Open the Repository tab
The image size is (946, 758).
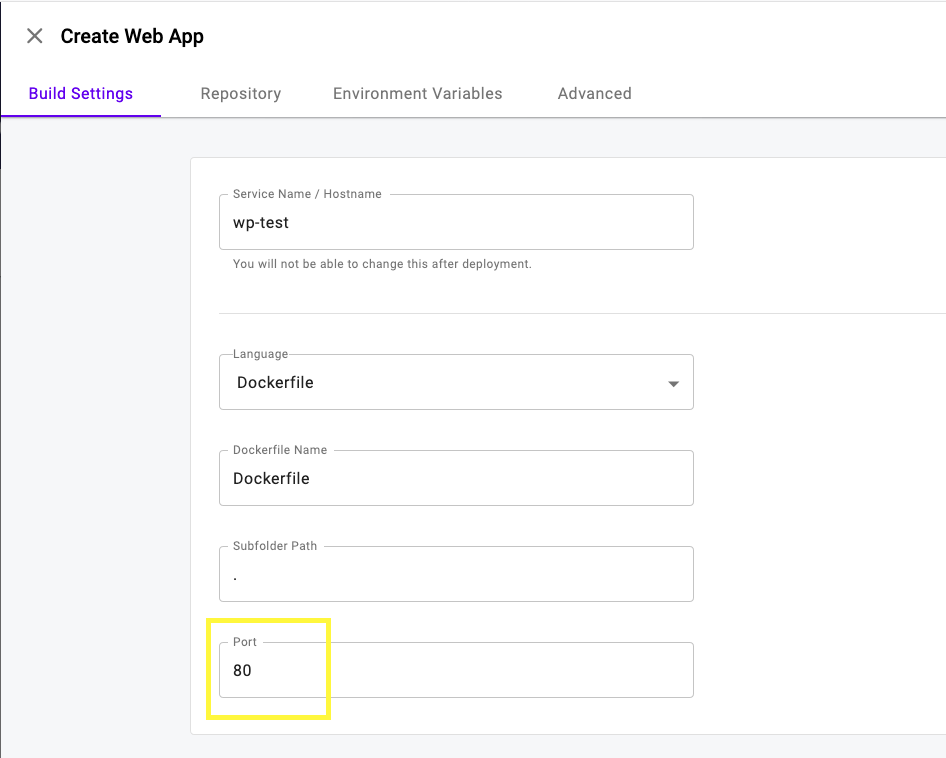[x=240, y=94]
